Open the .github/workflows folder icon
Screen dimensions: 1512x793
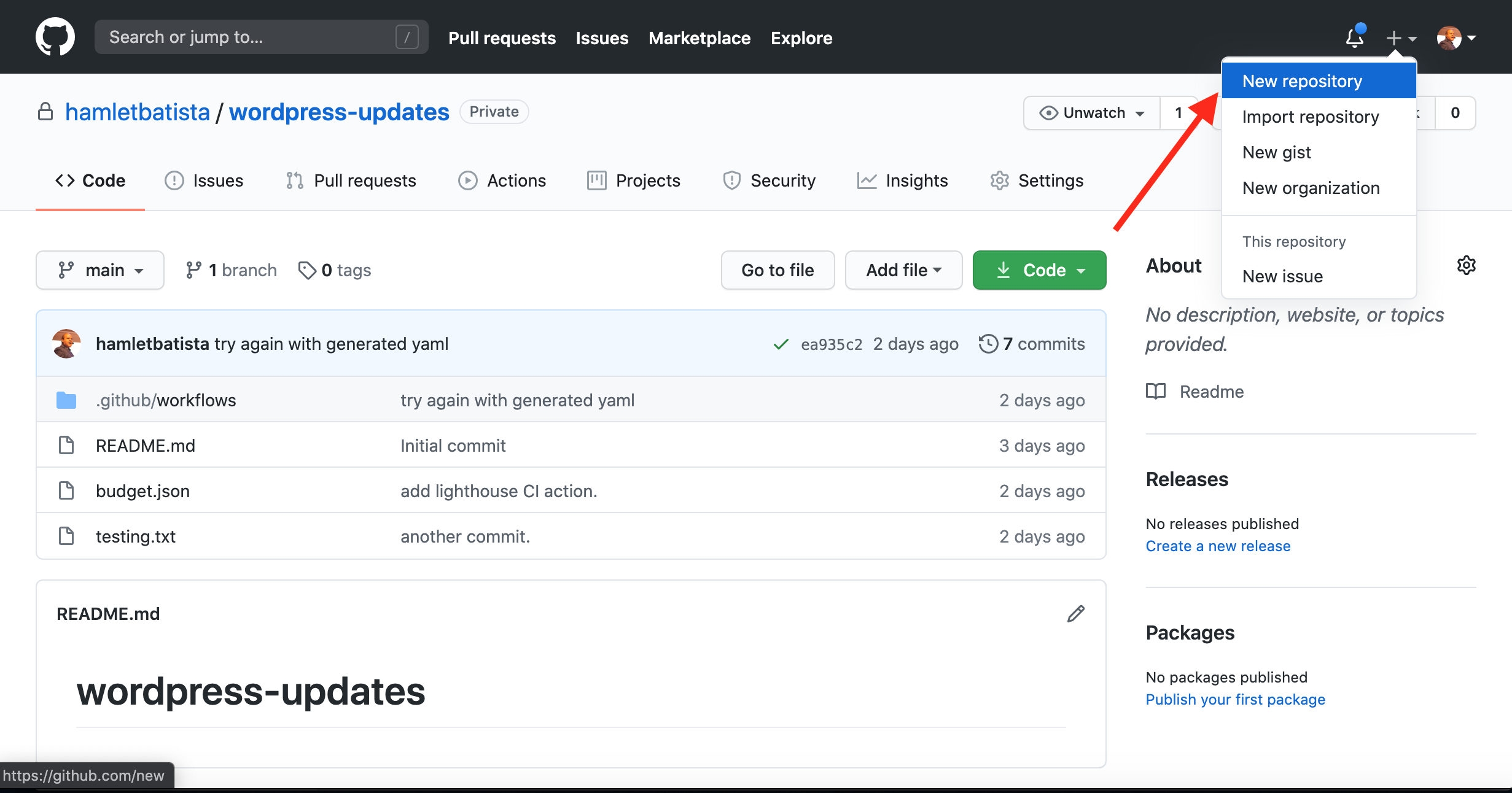pos(66,400)
